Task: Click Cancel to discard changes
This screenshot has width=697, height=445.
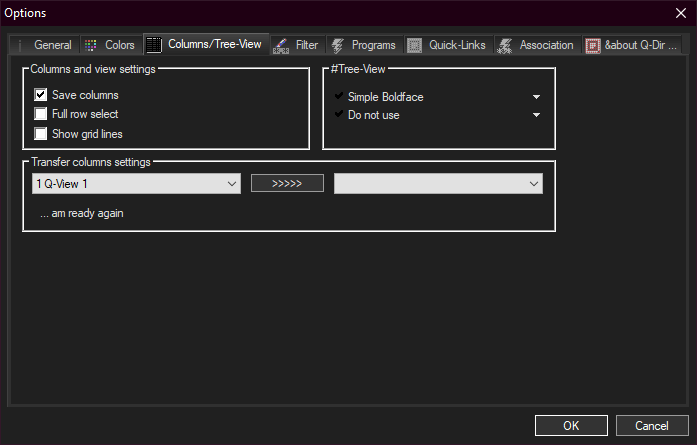Action: point(651,425)
